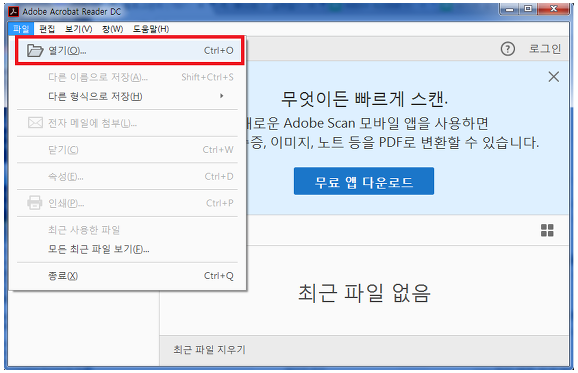Select 닫기(C) in the file menu
Image resolution: width=578 pixels, height=373 pixels.
tap(127, 150)
